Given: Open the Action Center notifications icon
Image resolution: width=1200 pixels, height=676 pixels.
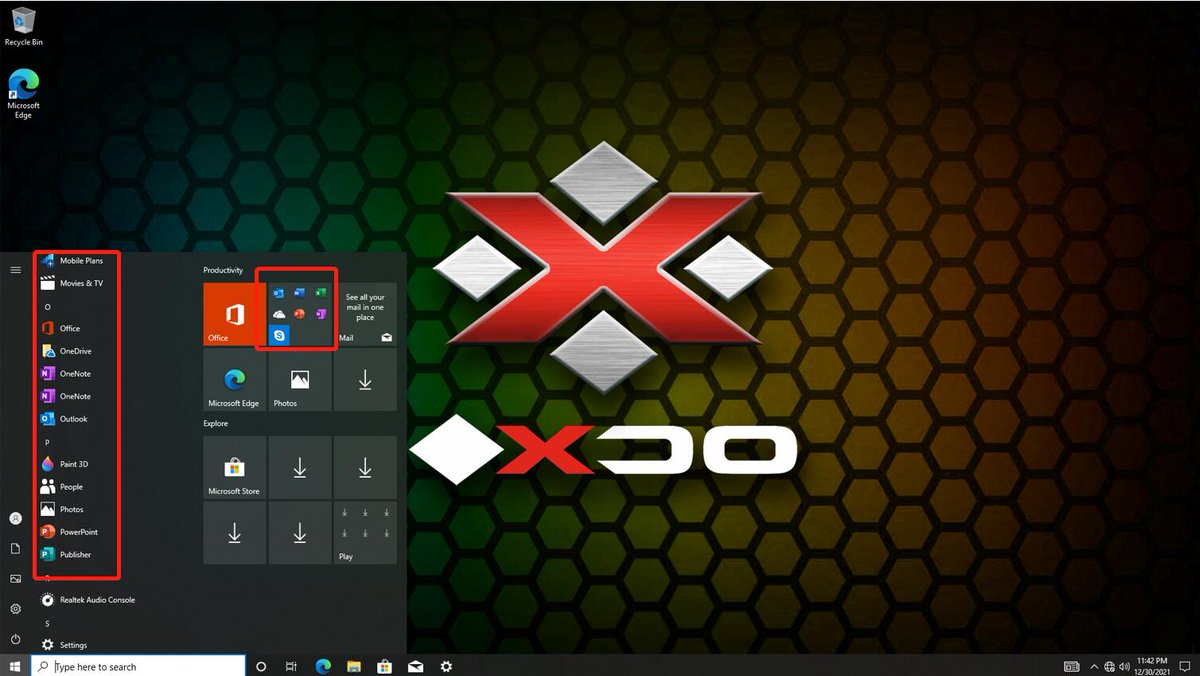Looking at the screenshot, I should click(x=1184, y=666).
